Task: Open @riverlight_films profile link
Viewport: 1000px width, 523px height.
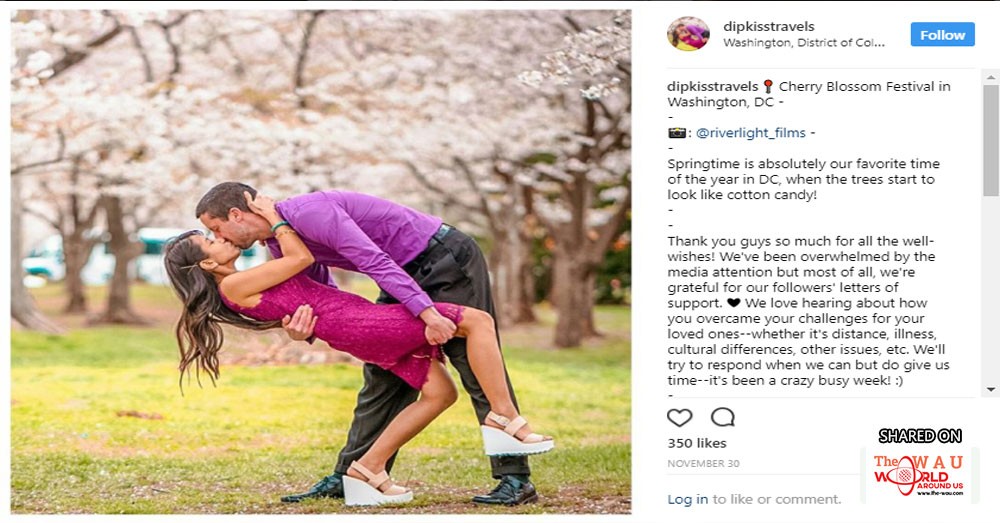Action: 751,133
